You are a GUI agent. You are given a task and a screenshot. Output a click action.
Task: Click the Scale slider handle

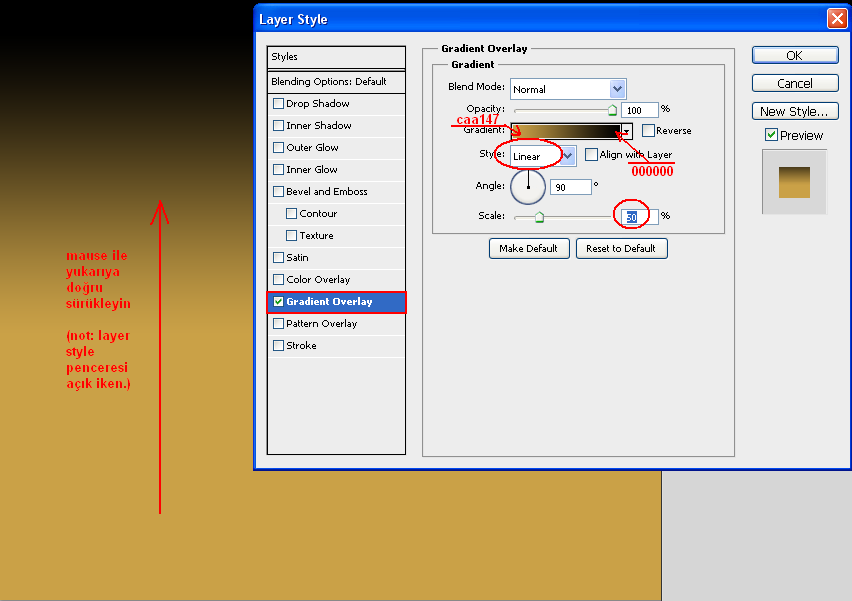pos(539,217)
